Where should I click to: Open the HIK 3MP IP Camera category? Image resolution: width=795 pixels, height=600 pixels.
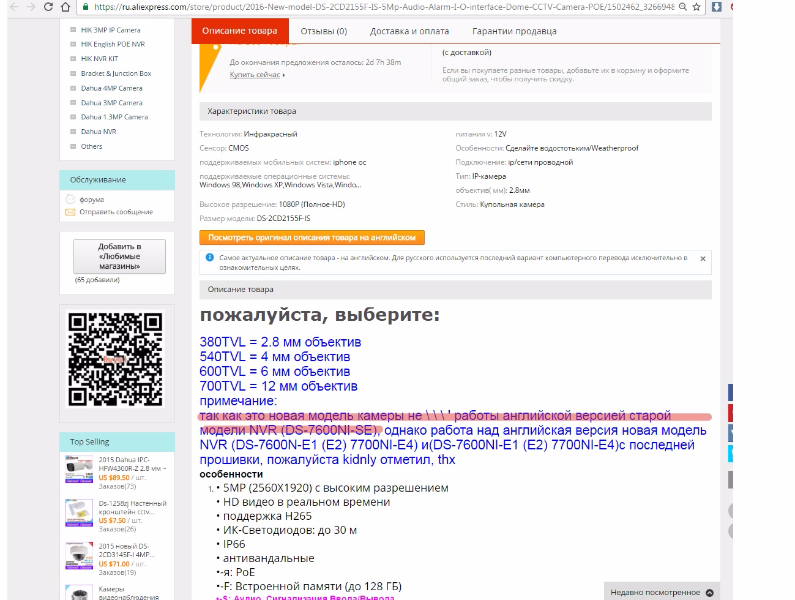coord(111,30)
